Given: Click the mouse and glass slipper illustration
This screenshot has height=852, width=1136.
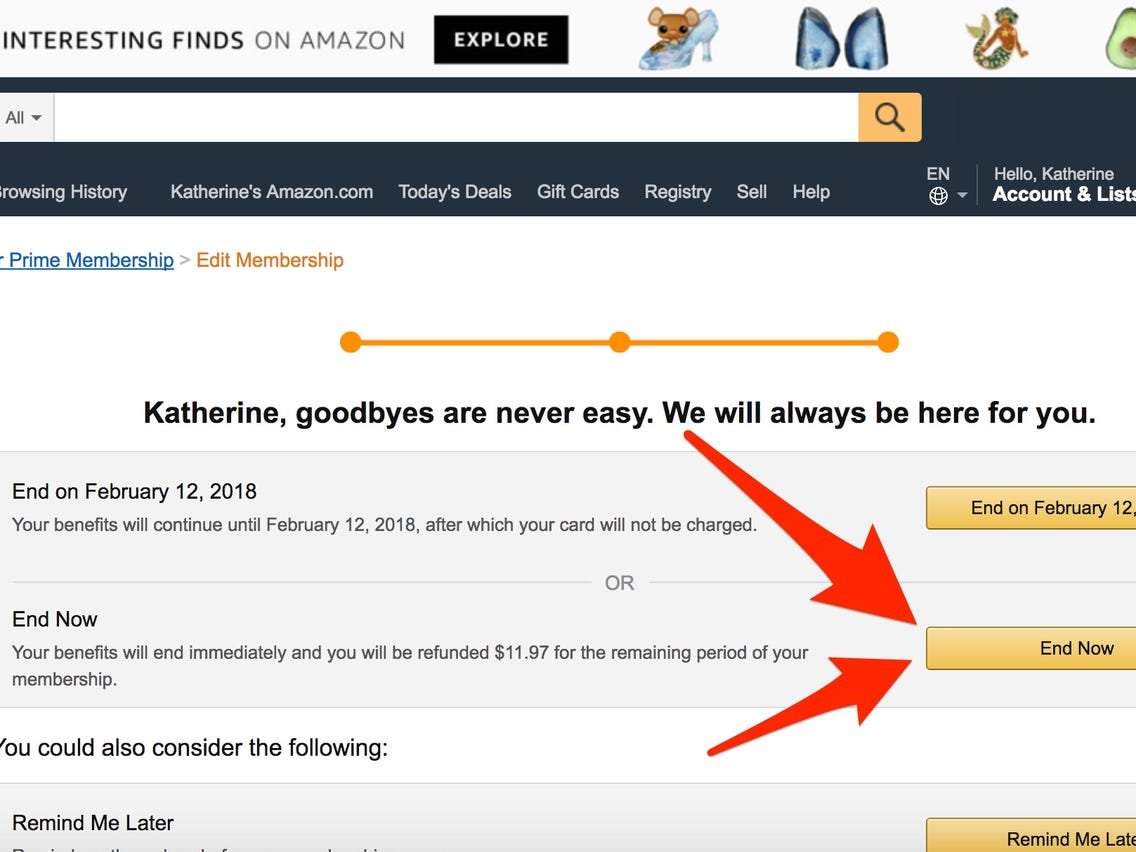Looking at the screenshot, I should point(676,37).
